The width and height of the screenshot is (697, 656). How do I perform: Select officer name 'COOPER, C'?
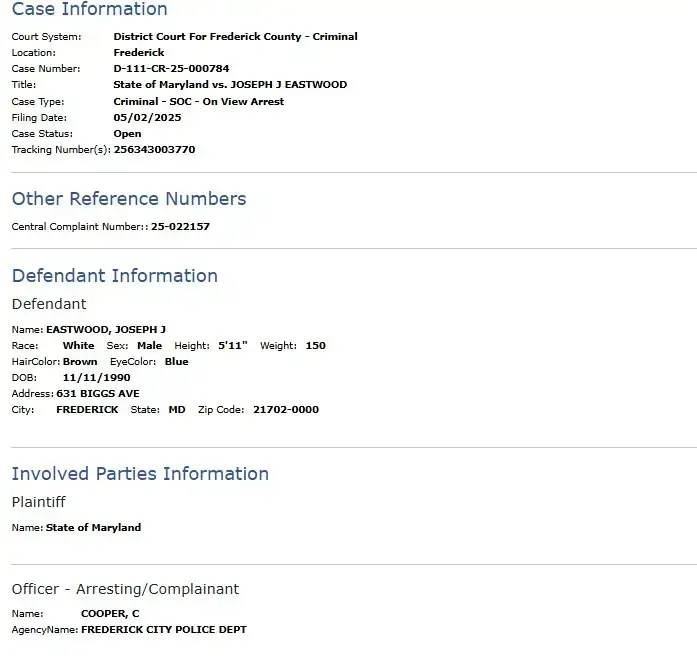[110, 613]
